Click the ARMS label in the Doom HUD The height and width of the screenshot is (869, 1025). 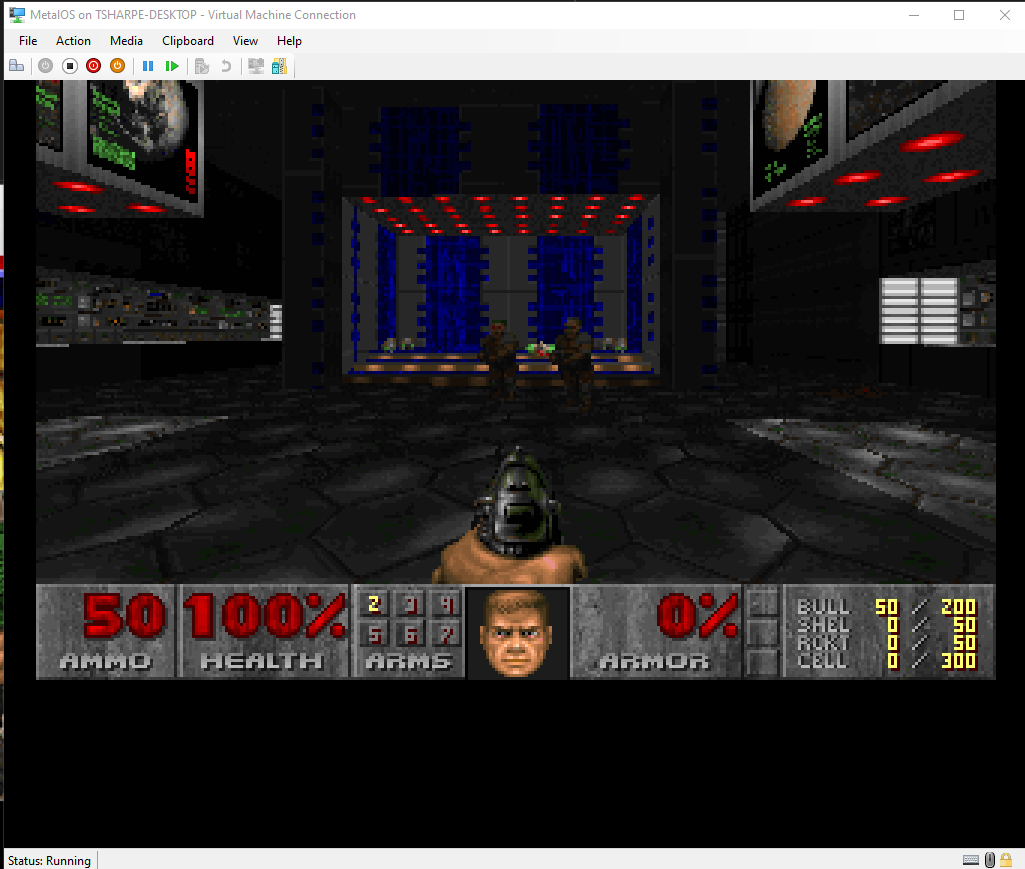(409, 662)
